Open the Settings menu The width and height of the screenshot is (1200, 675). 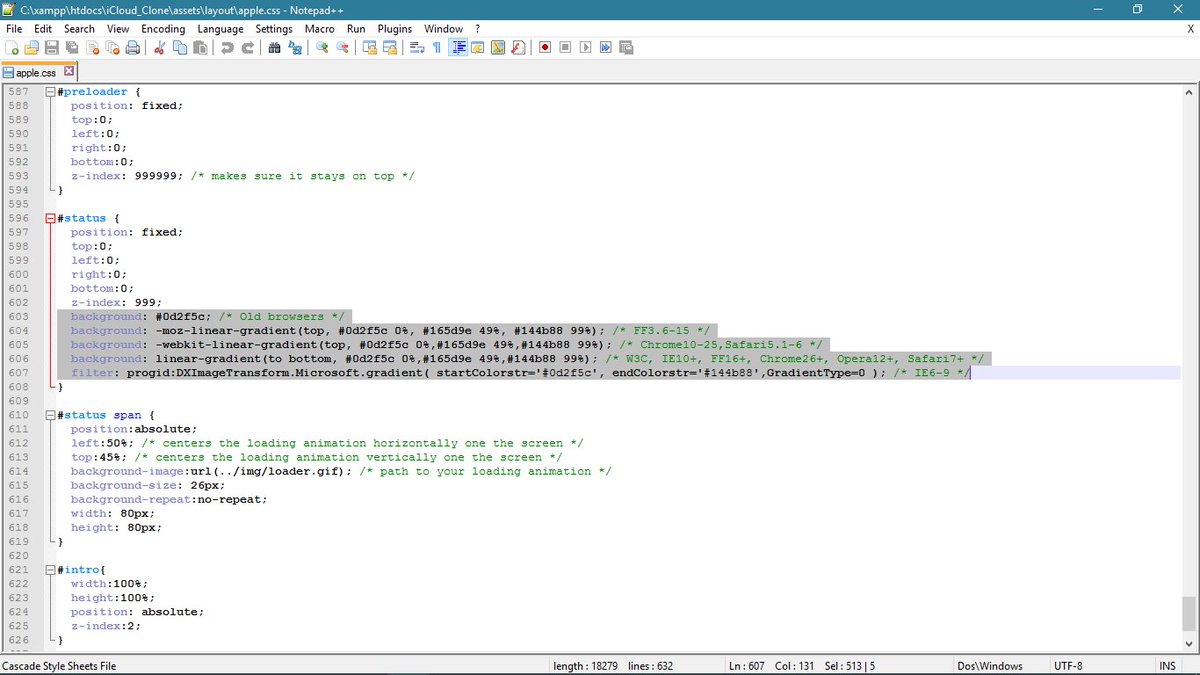[x=274, y=29]
